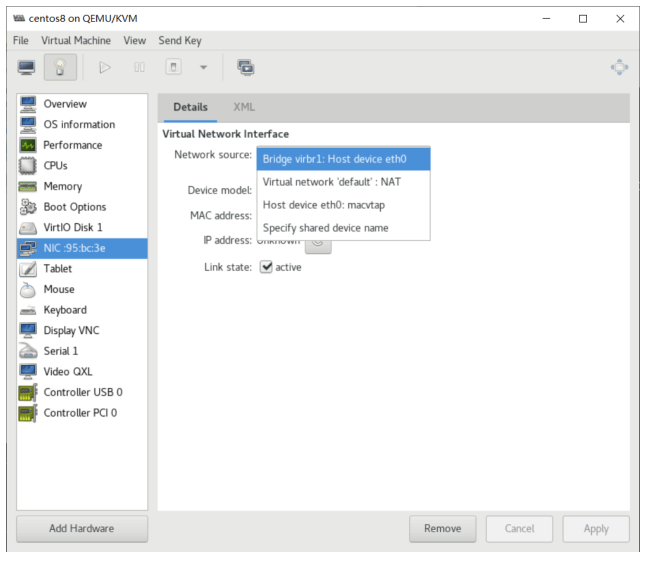Click the lightbulb hardware details icon
Viewport: 648px width, 561px height.
coord(60,67)
